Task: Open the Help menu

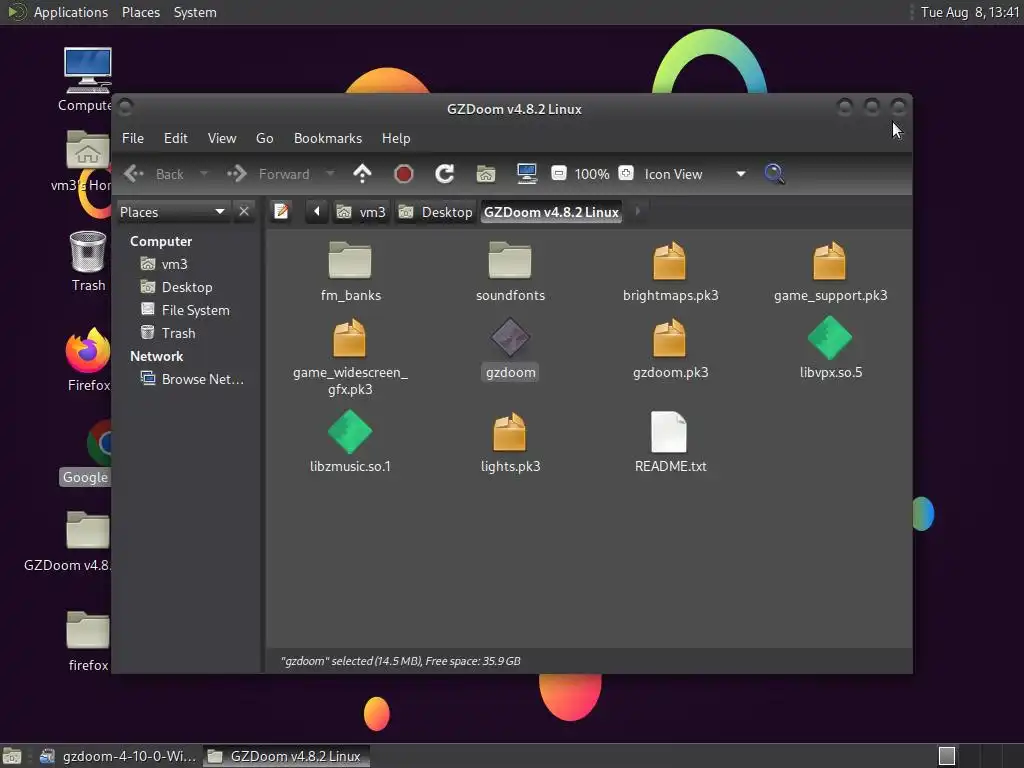Action: tap(396, 138)
